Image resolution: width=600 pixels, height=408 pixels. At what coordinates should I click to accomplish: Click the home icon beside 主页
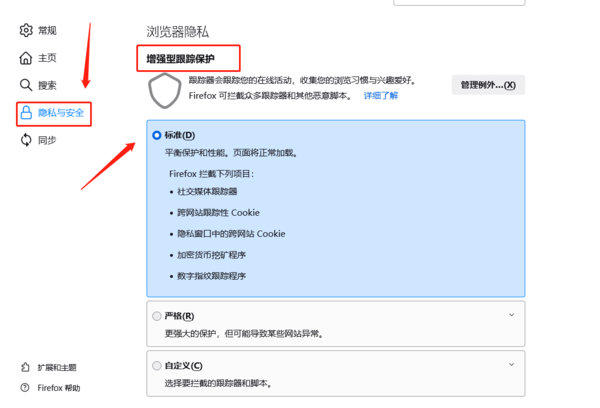(x=26, y=58)
